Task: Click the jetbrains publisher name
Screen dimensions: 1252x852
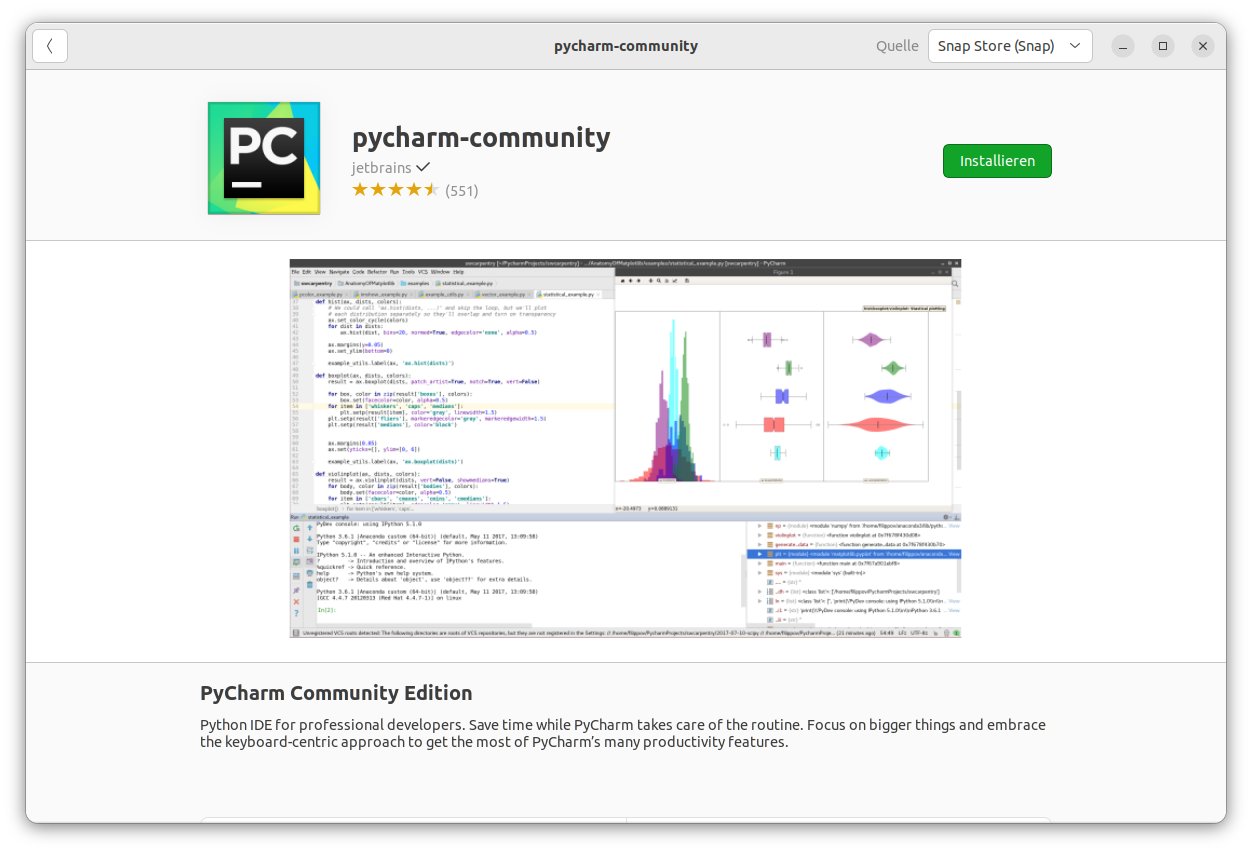Action: pyautogui.click(x=381, y=167)
